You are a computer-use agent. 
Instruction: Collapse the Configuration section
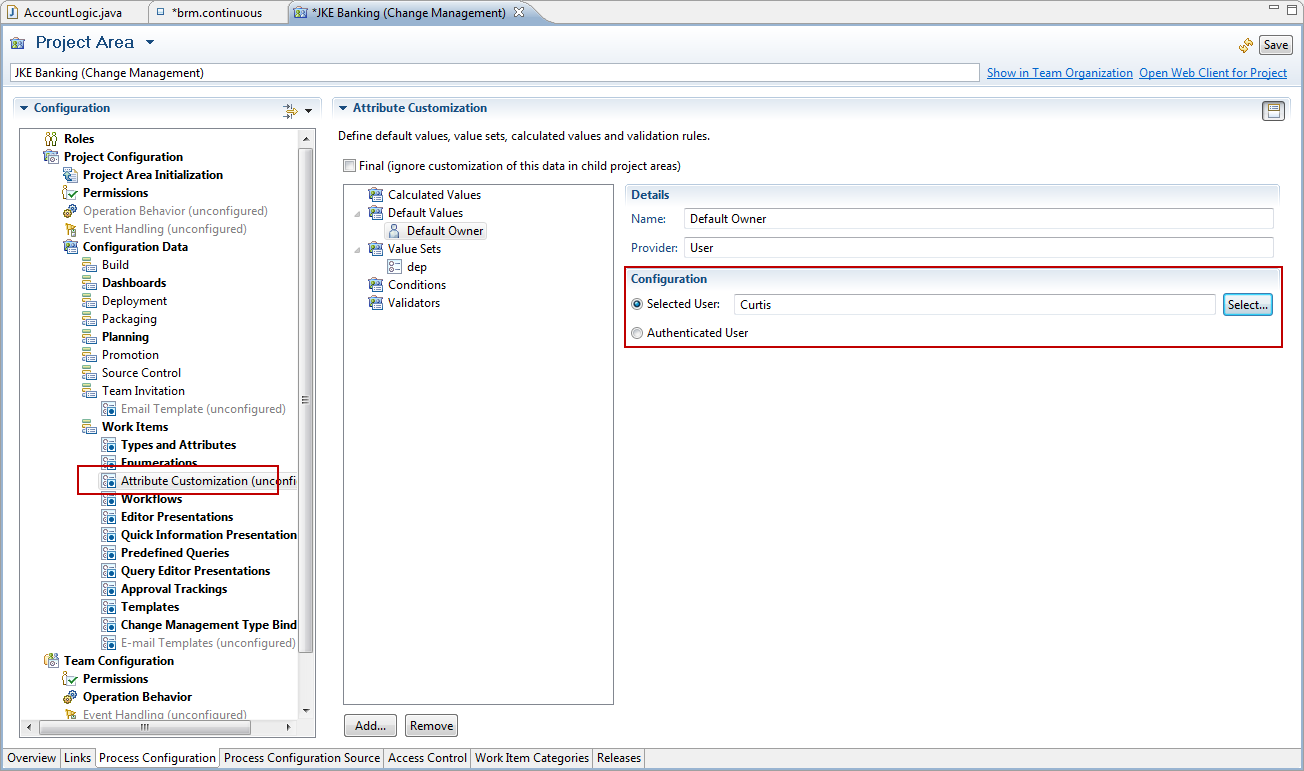[24, 108]
